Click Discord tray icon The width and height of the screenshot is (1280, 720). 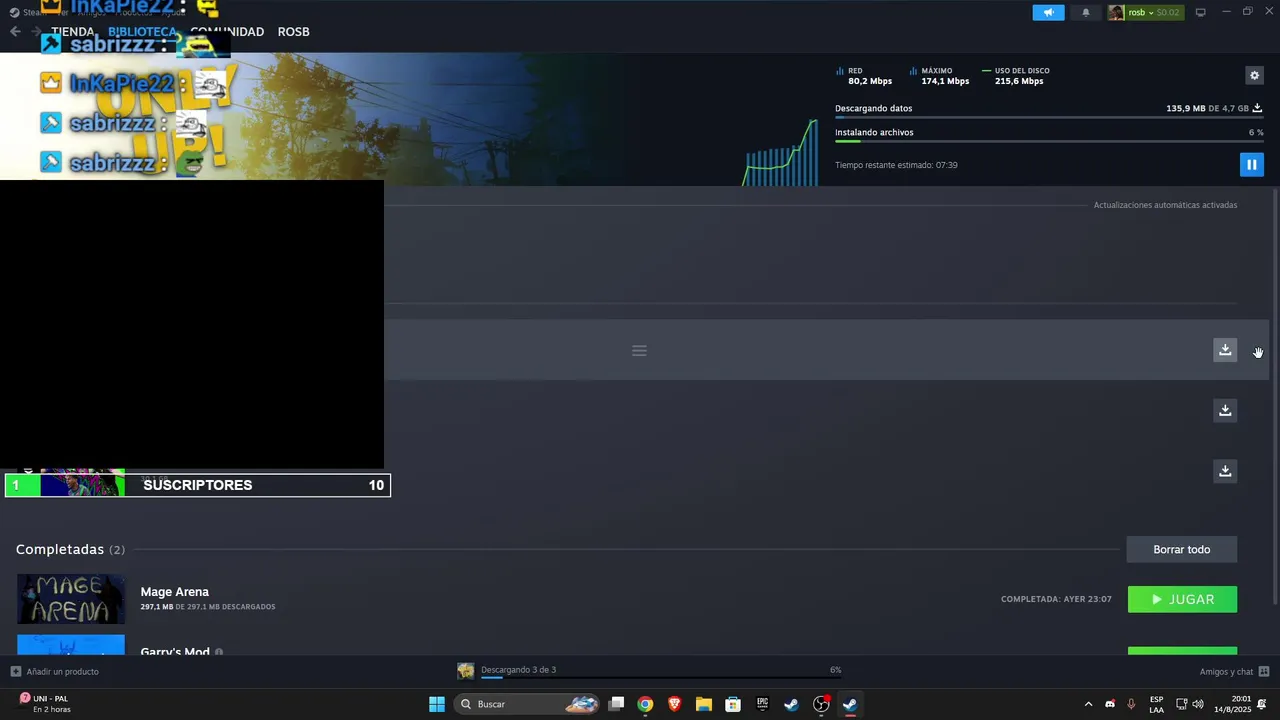coord(1110,704)
